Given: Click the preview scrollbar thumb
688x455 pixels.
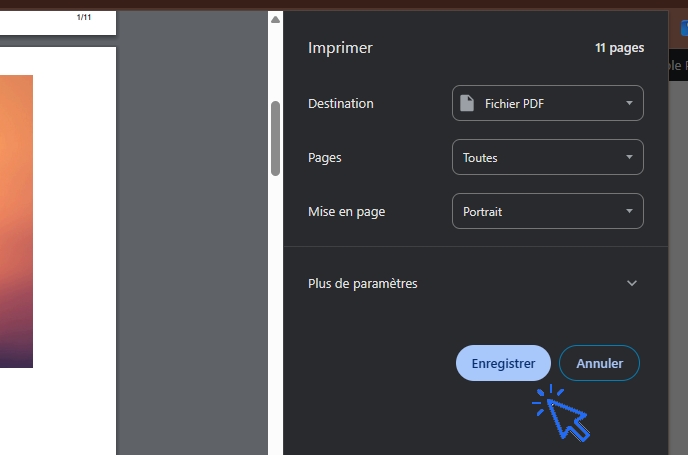Looking at the screenshot, I should tap(275, 138).
